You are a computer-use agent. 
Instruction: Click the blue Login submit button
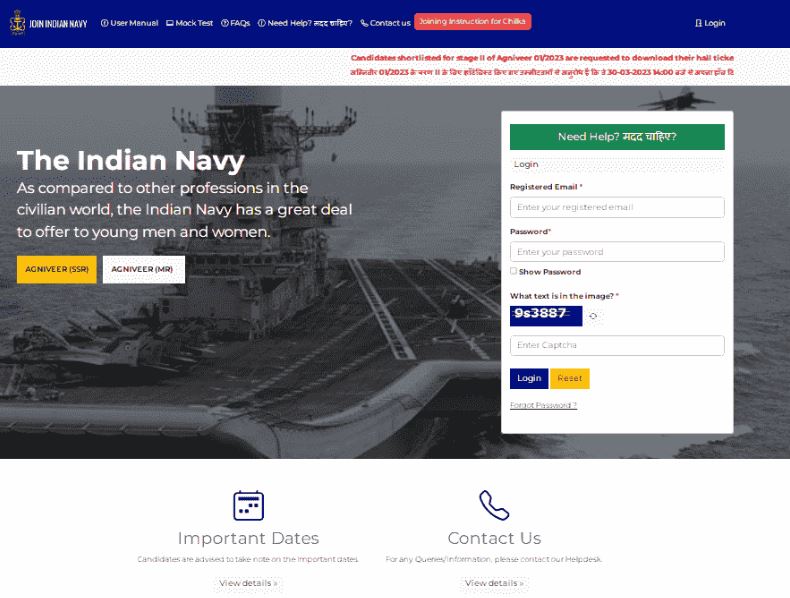pos(529,378)
